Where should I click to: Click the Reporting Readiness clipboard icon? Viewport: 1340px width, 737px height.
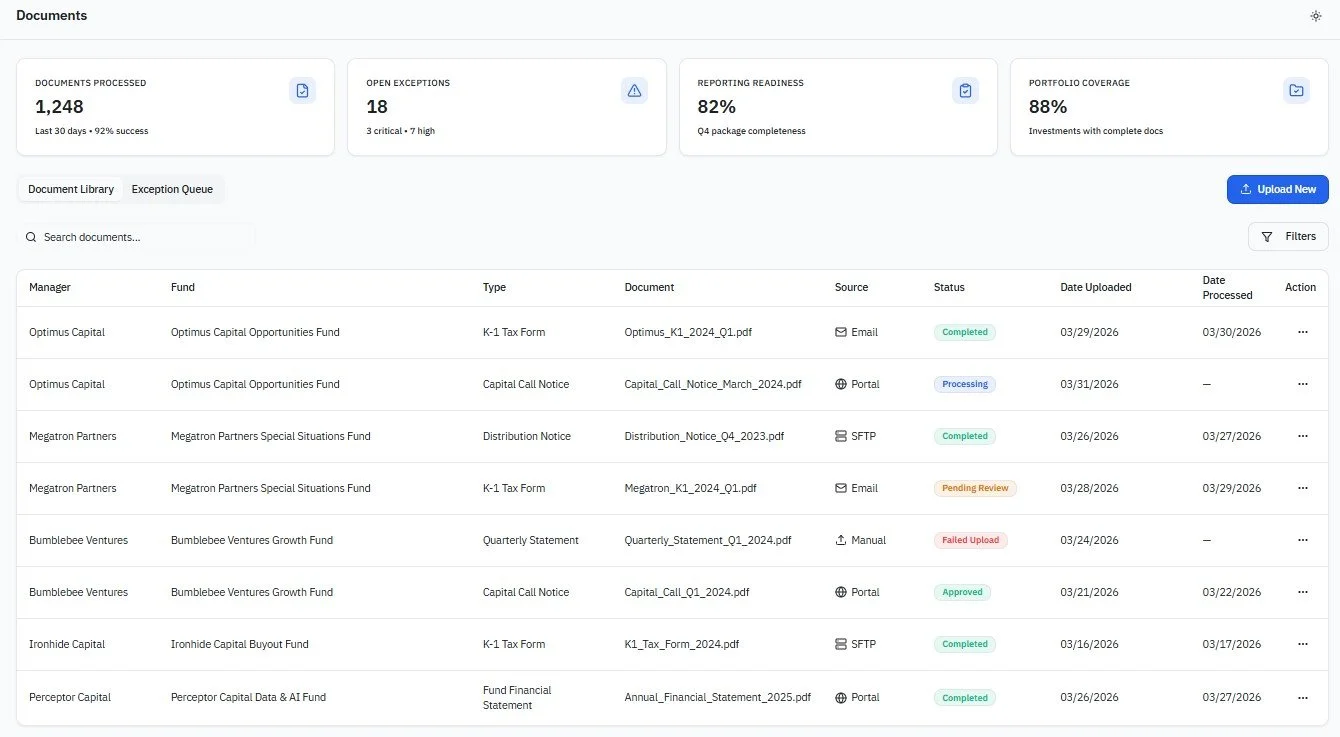(965, 91)
